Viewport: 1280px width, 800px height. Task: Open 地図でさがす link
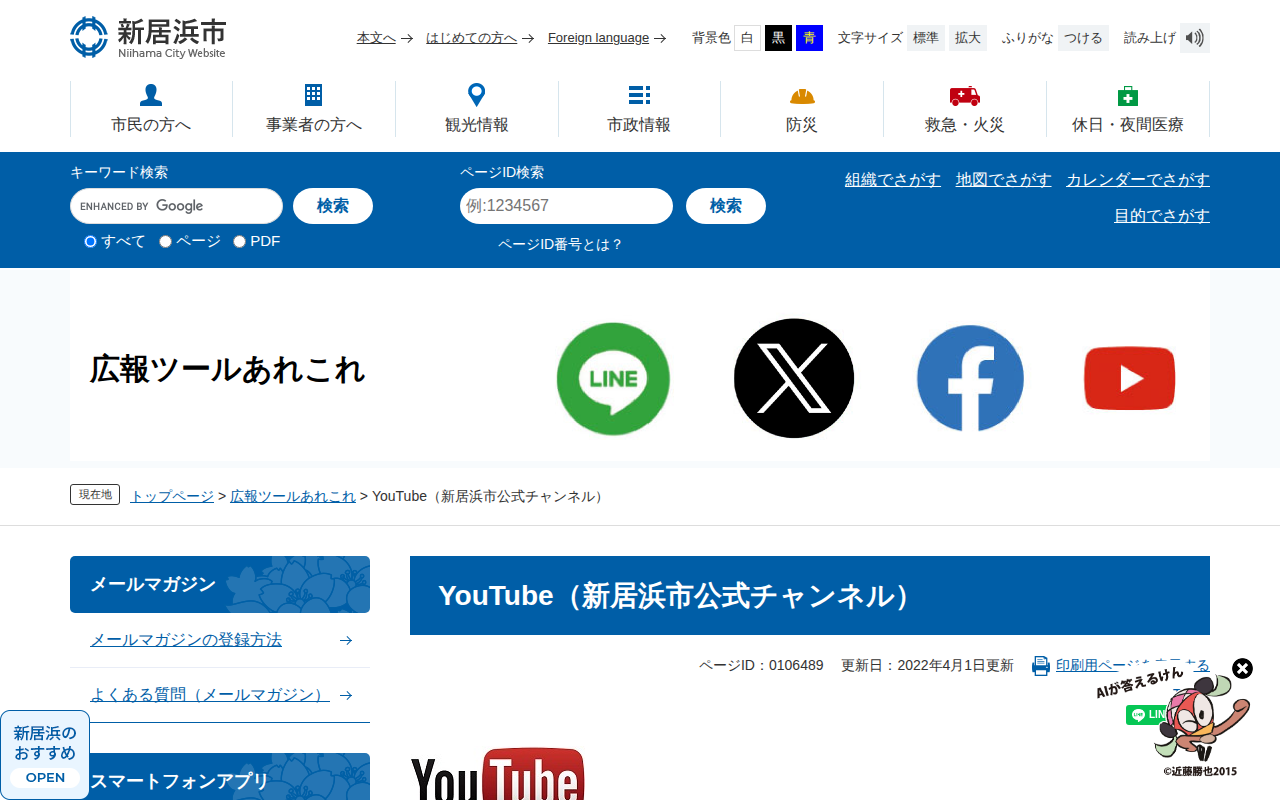point(1004,180)
